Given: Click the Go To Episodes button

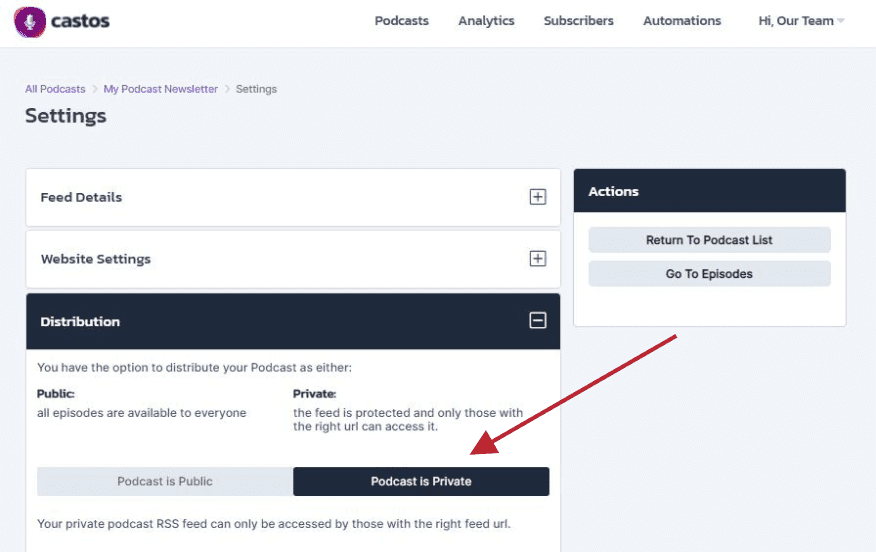Looking at the screenshot, I should (x=710, y=274).
